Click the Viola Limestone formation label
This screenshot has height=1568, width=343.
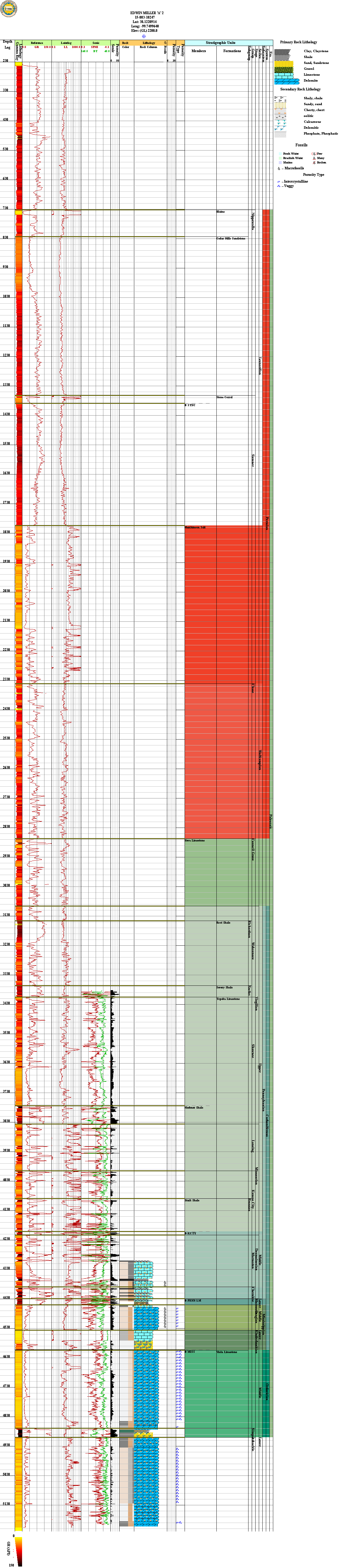(x=227, y=1352)
